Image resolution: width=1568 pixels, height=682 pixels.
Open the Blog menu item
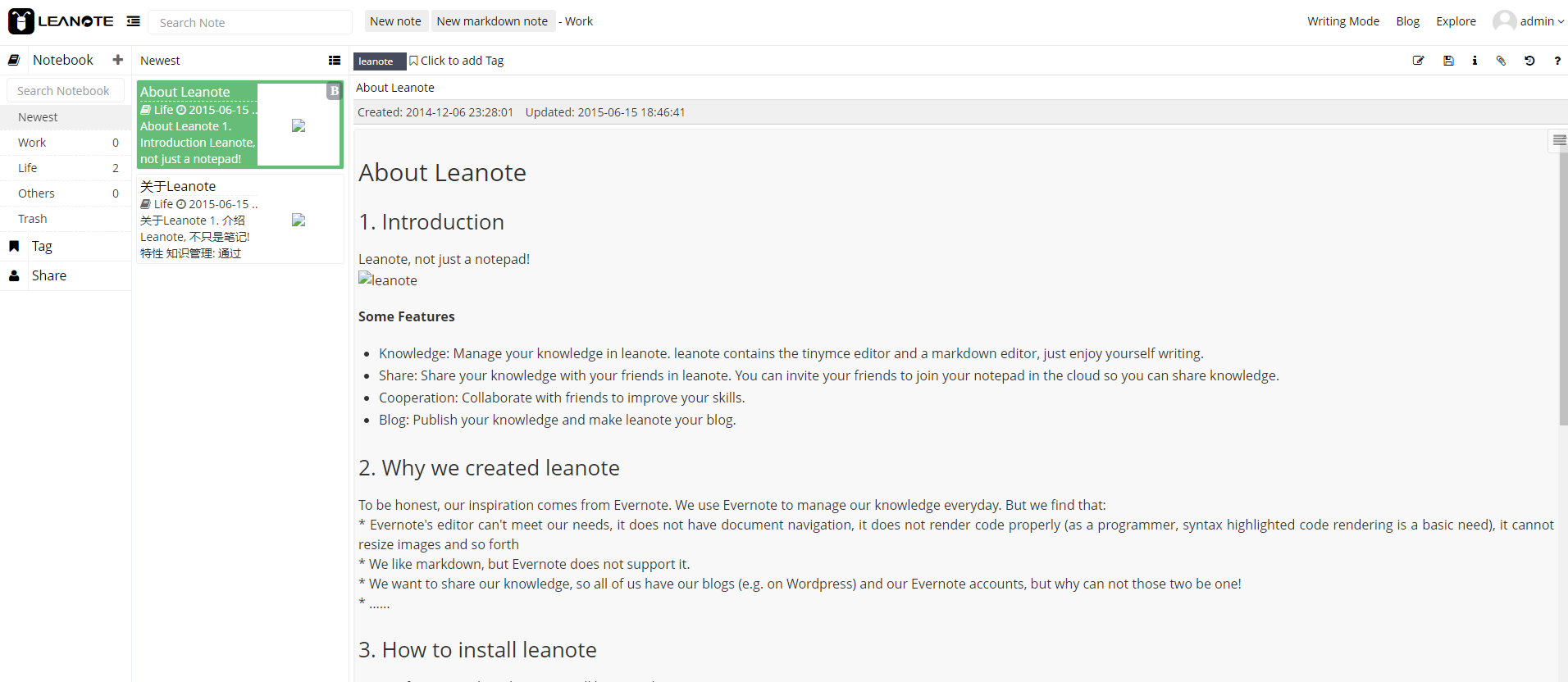click(x=1407, y=21)
